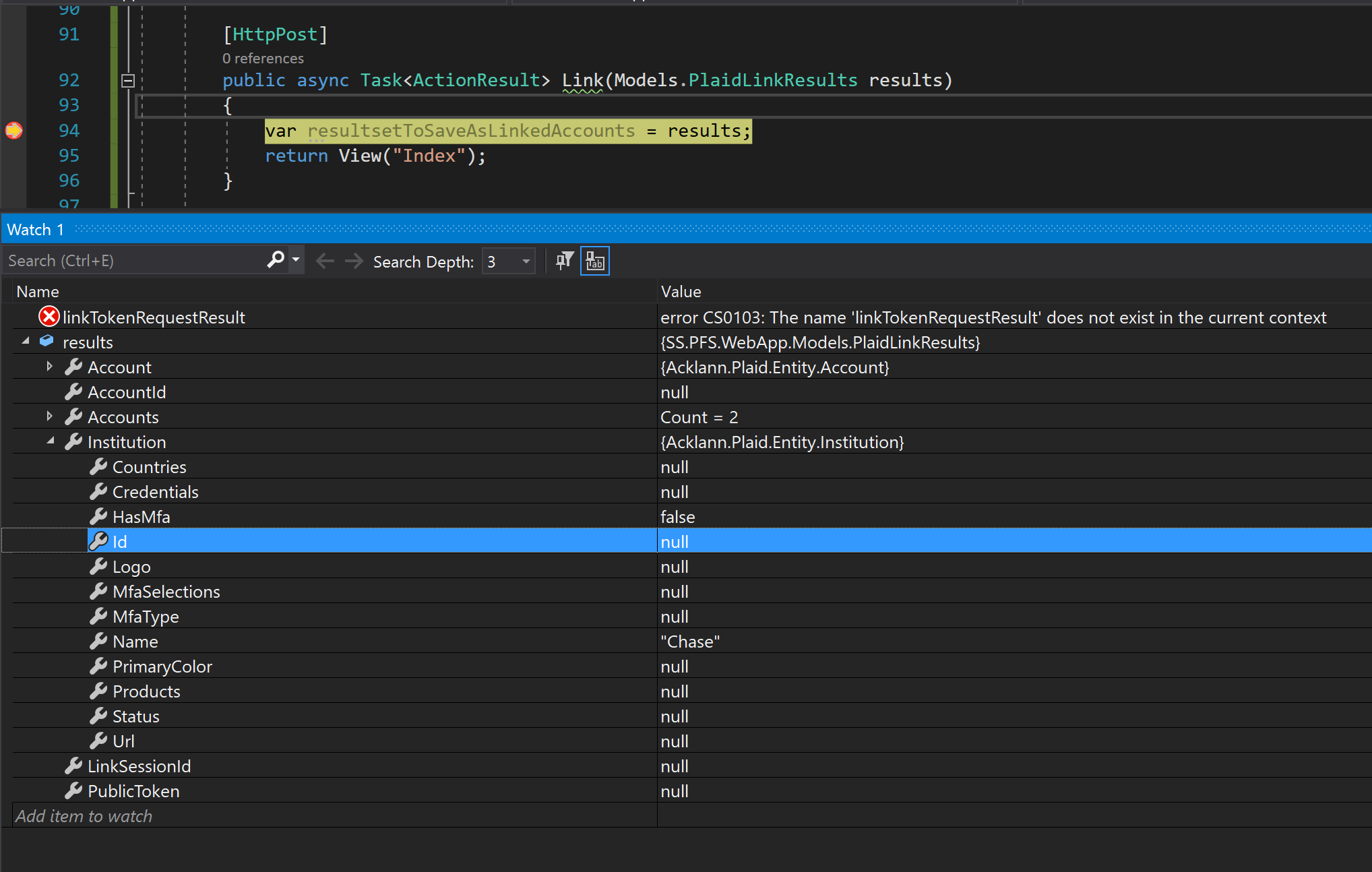1372x872 pixels.
Task: Click the wrench icon on selected Id row
Action: pyautogui.click(x=98, y=541)
